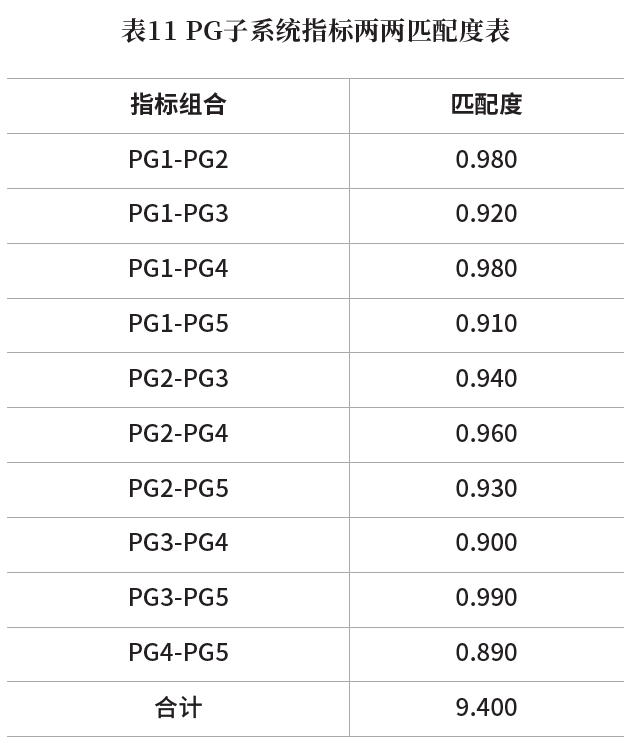
Task: Select the PG3-PG4 cell
Action: 178,543
